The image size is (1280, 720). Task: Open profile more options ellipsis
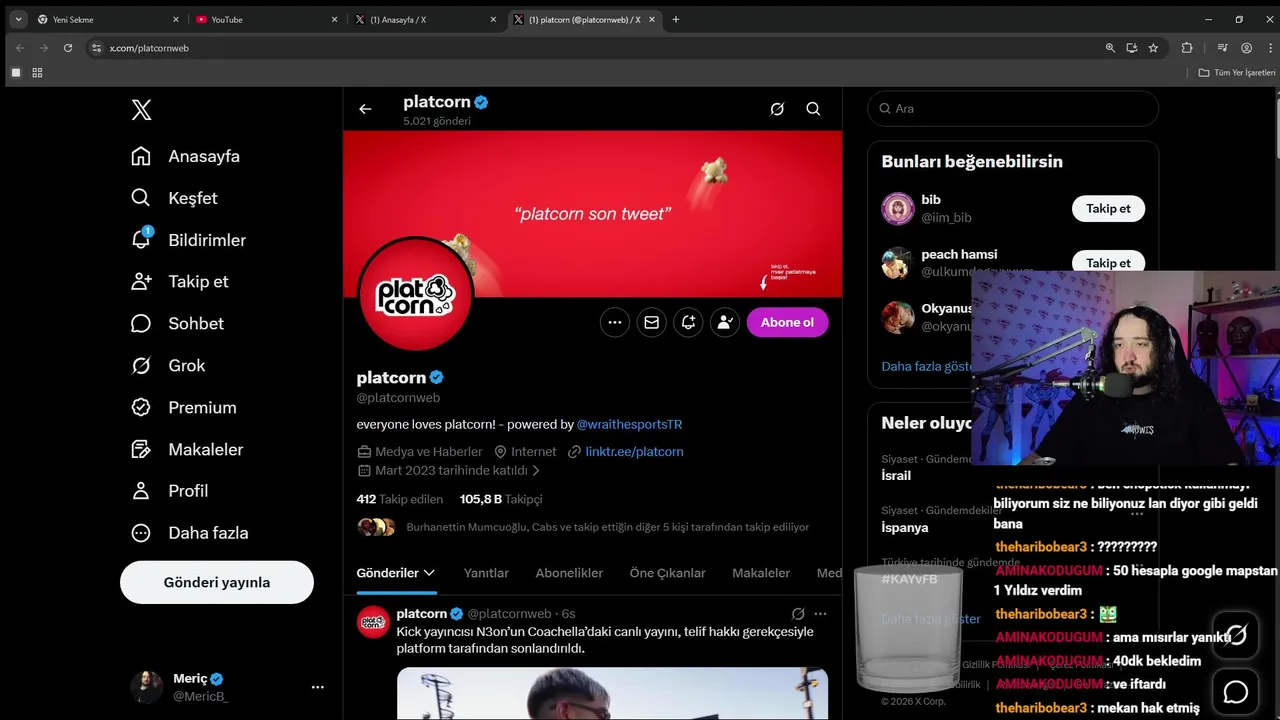[x=615, y=322]
